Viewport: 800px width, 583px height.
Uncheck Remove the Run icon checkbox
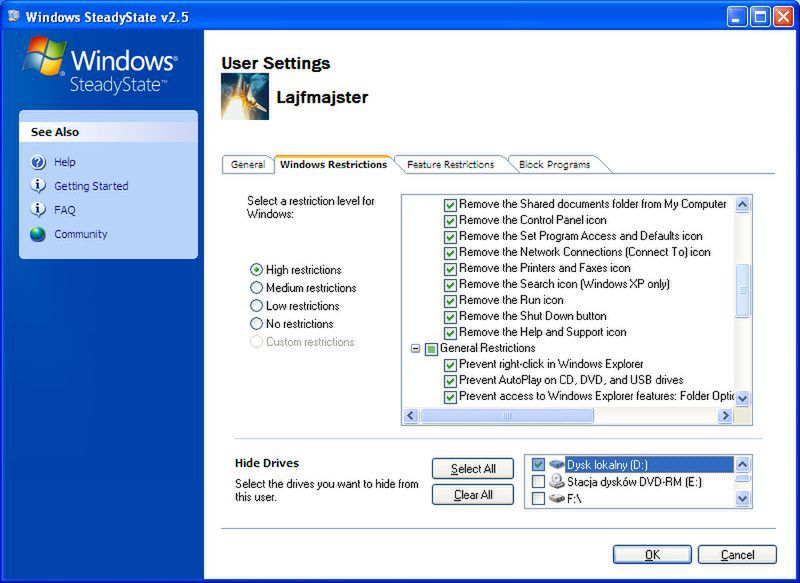point(450,301)
